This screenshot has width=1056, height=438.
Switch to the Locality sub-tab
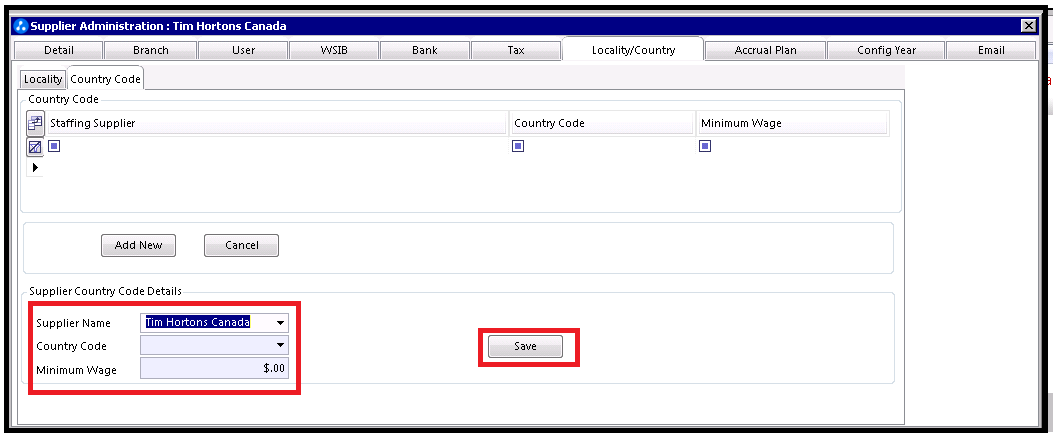tap(43, 80)
